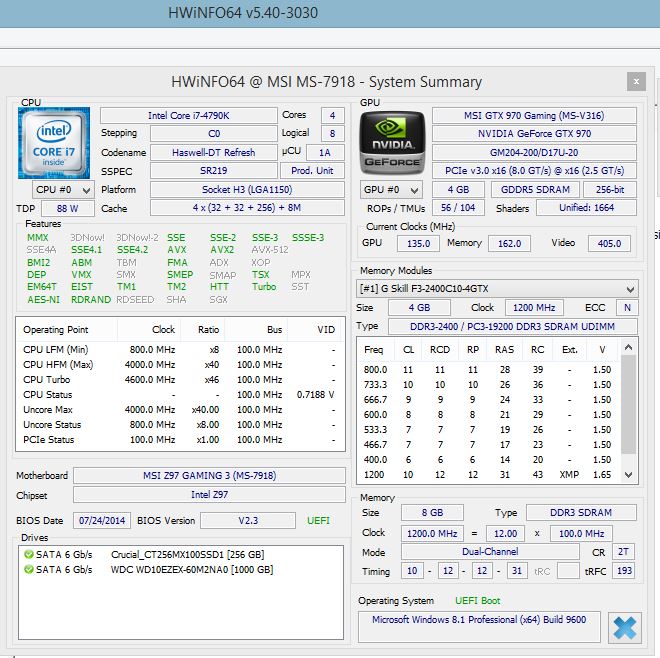Click the GPU clock value 135.0

click(418, 243)
